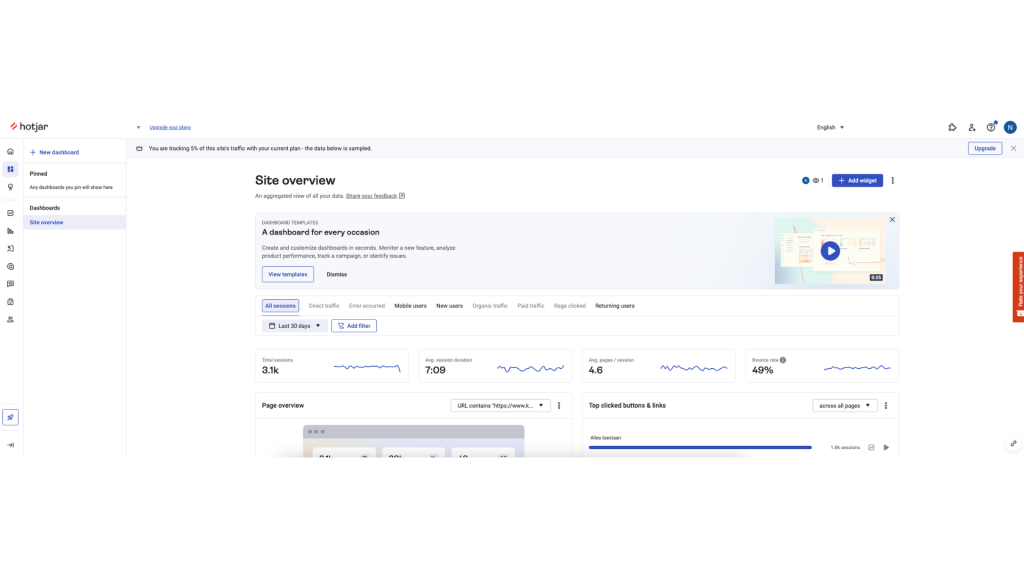This screenshot has width=1024, height=576.
Task: Open the site selector dropdown arrow
Action: coord(138,127)
